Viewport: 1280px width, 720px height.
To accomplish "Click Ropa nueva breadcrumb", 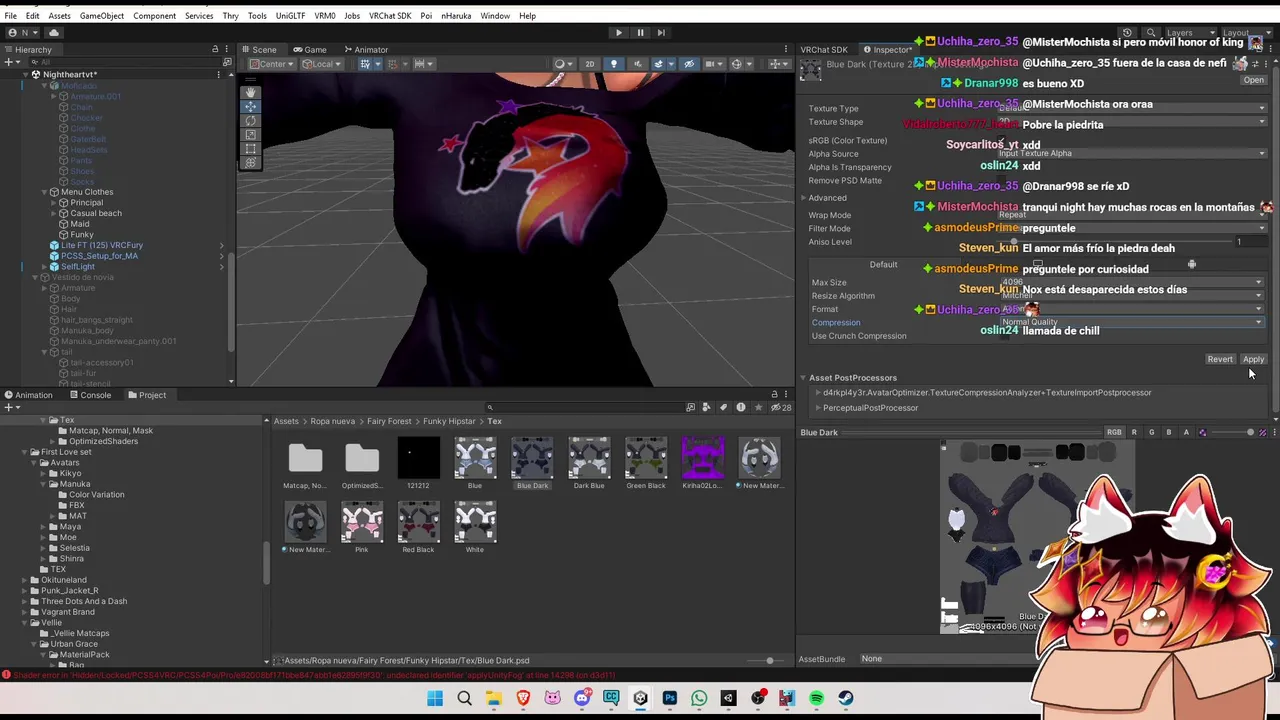I will [332, 421].
